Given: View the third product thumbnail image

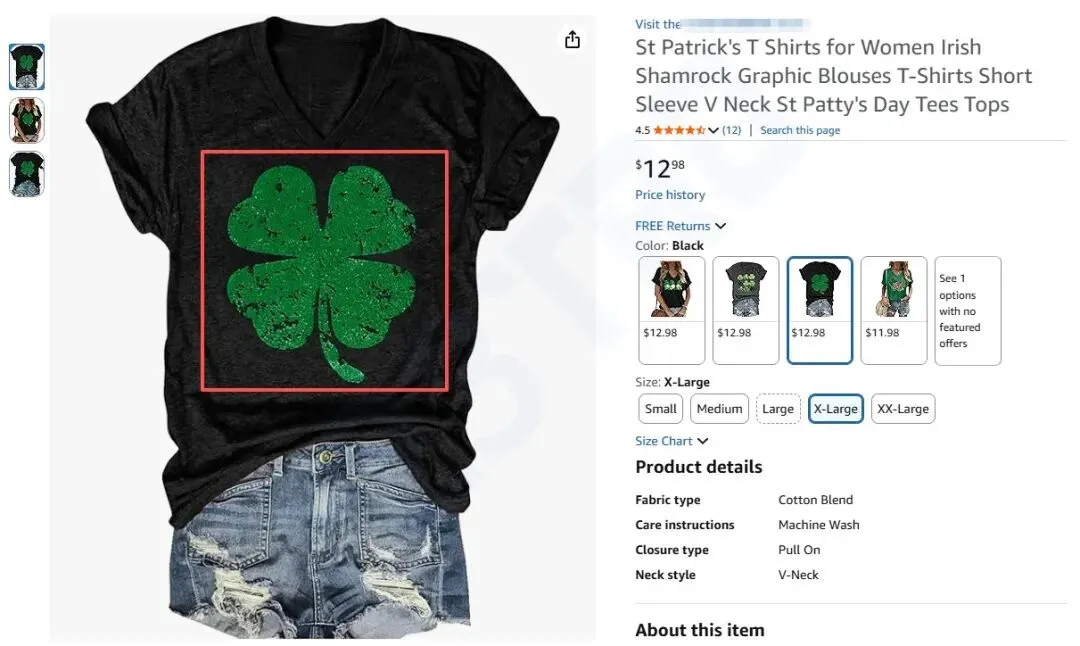Looking at the screenshot, I should pyautogui.click(x=27, y=174).
